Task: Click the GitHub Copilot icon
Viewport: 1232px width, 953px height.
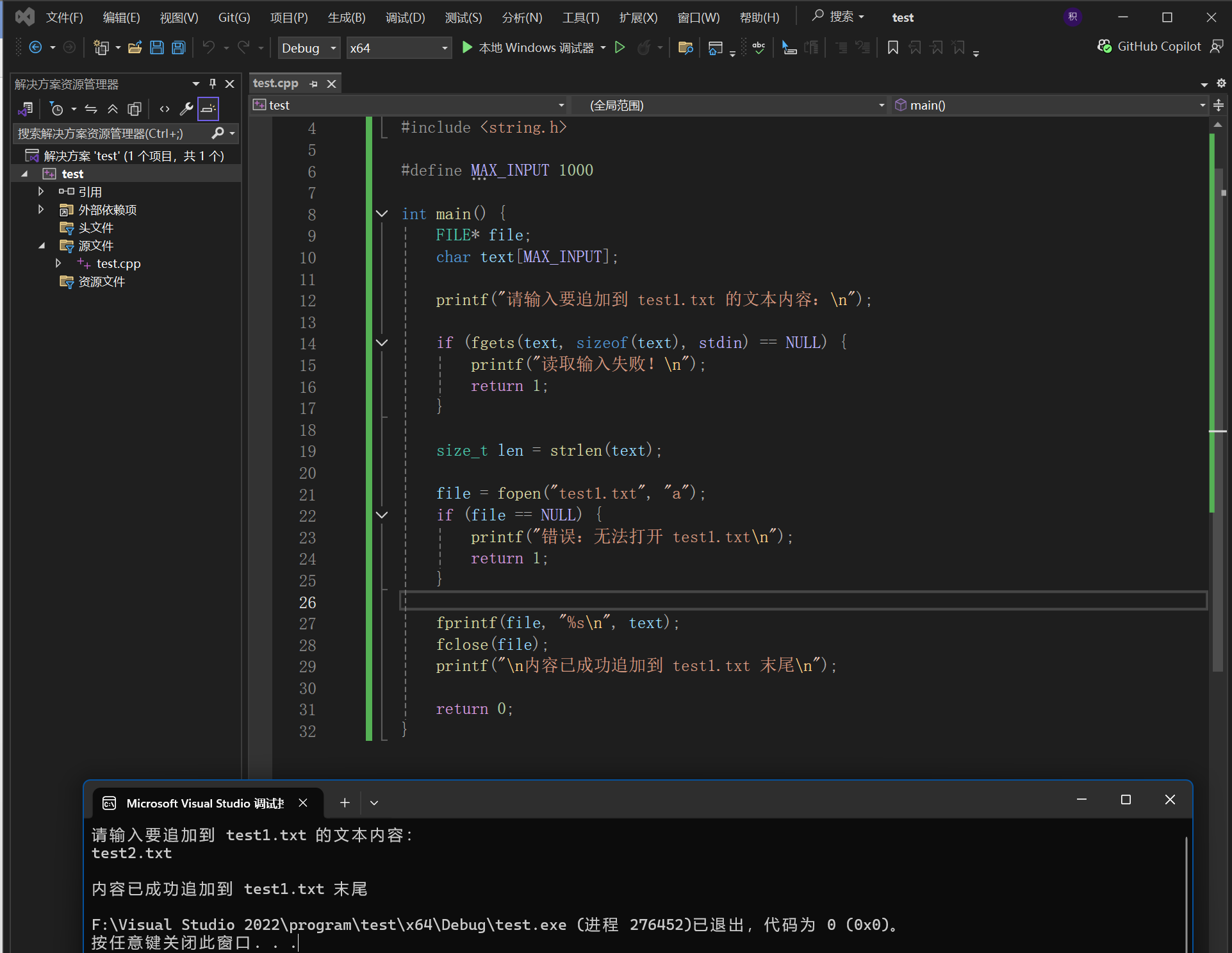Action: pos(1105,46)
